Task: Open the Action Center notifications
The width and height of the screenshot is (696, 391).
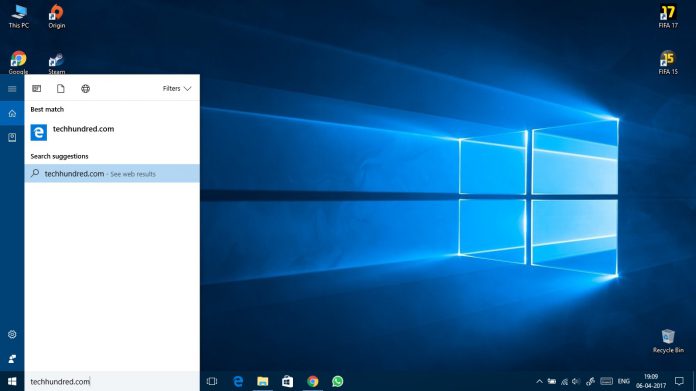Action: tap(679, 381)
